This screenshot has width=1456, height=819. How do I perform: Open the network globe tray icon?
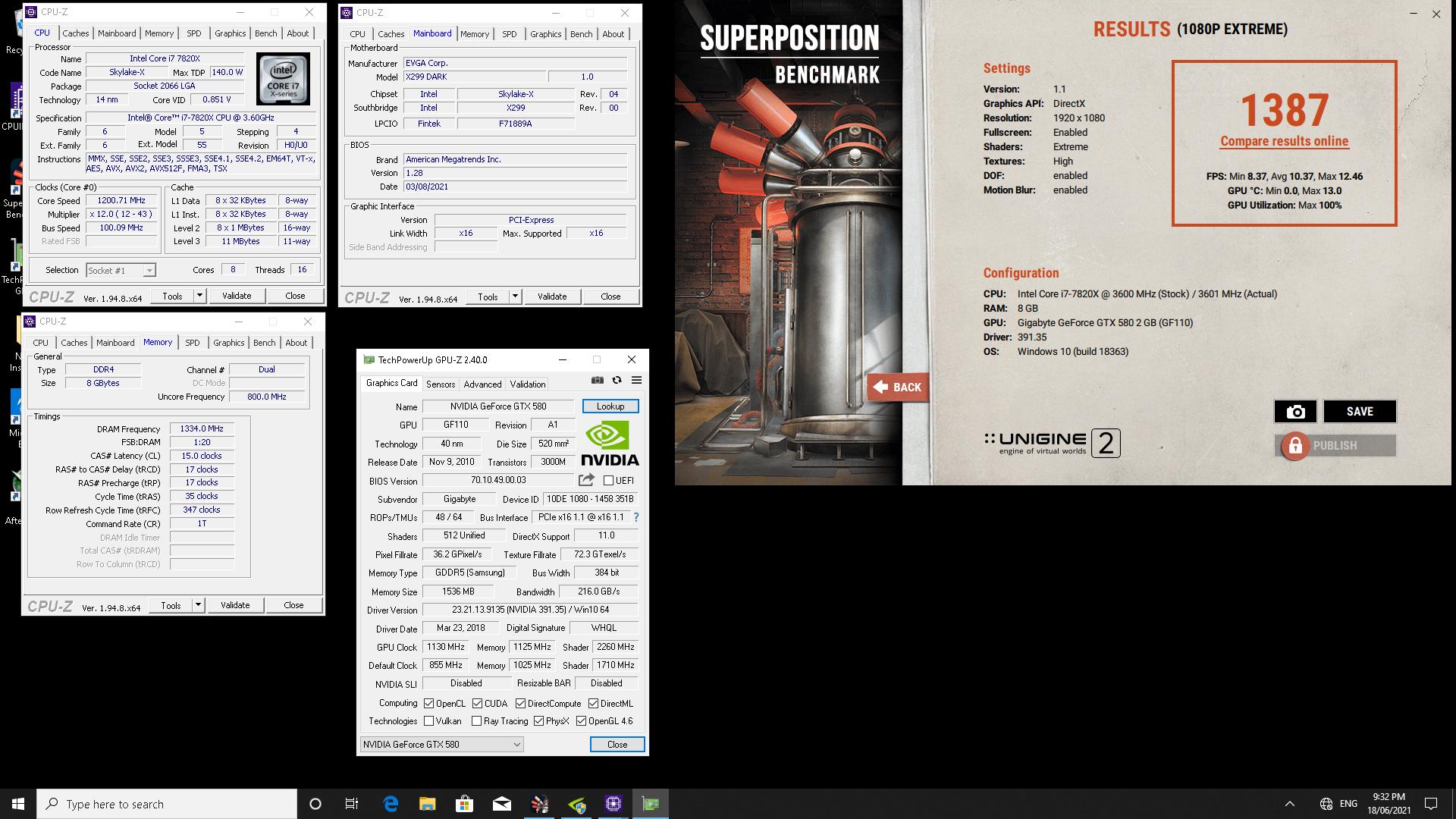(x=1326, y=804)
